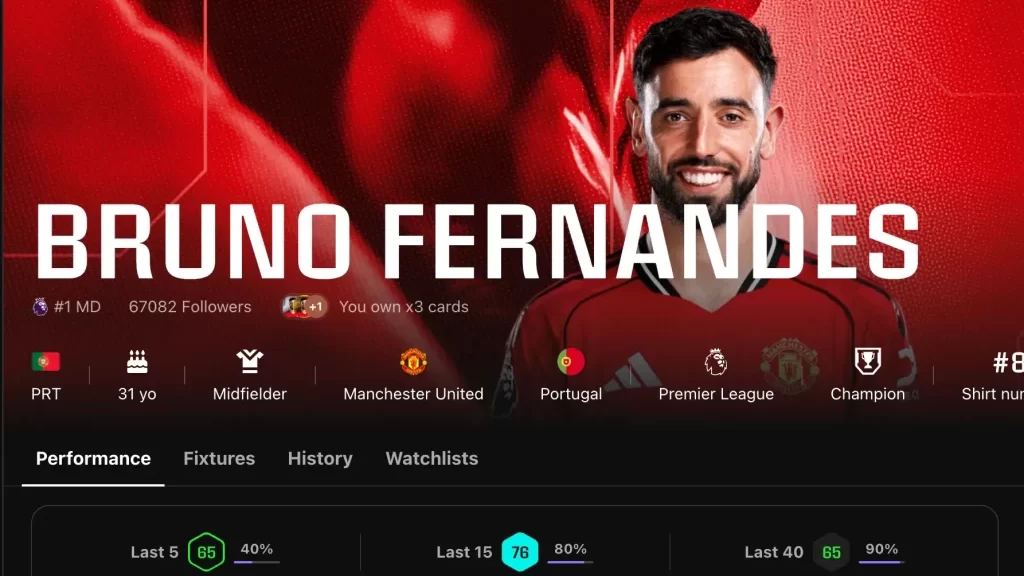Click the round Portugal national team badge
The height and width of the screenshot is (576, 1024).
point(571,361)
